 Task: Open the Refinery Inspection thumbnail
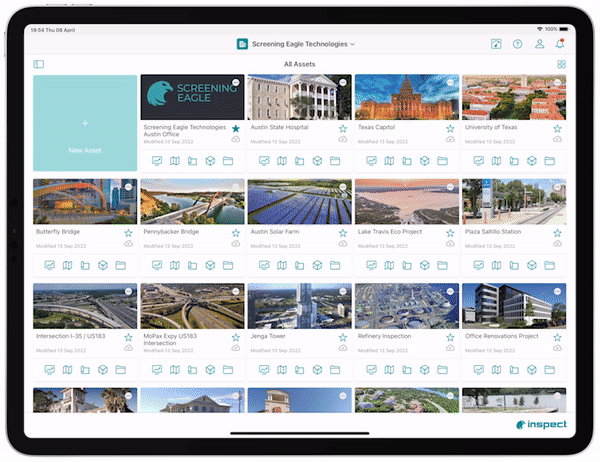[407, 306]
